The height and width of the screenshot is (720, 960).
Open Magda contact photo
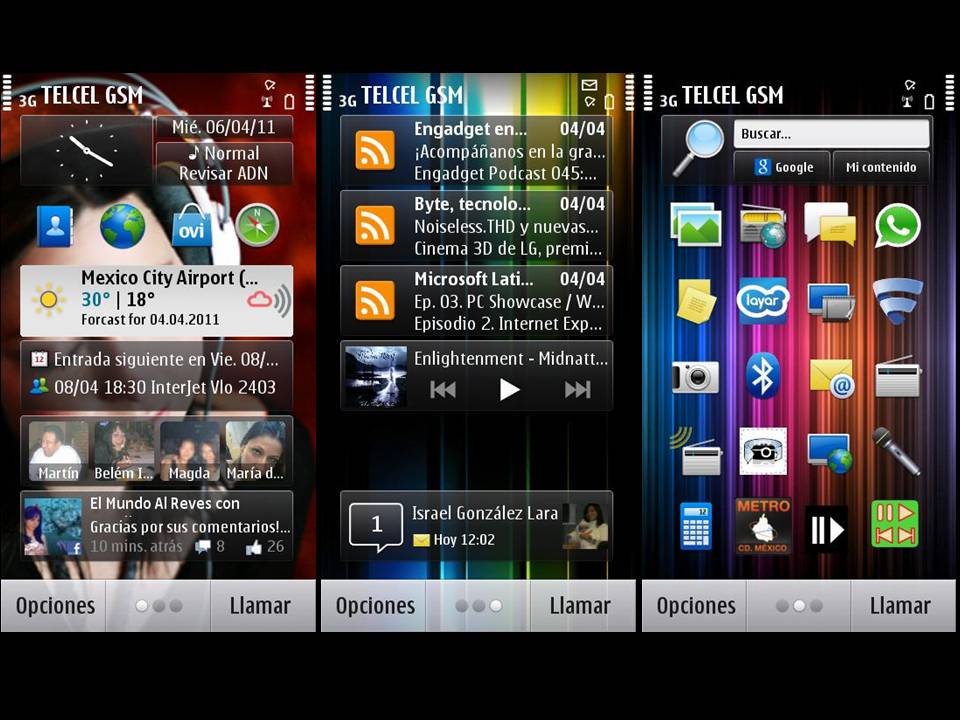pos(189,451)
